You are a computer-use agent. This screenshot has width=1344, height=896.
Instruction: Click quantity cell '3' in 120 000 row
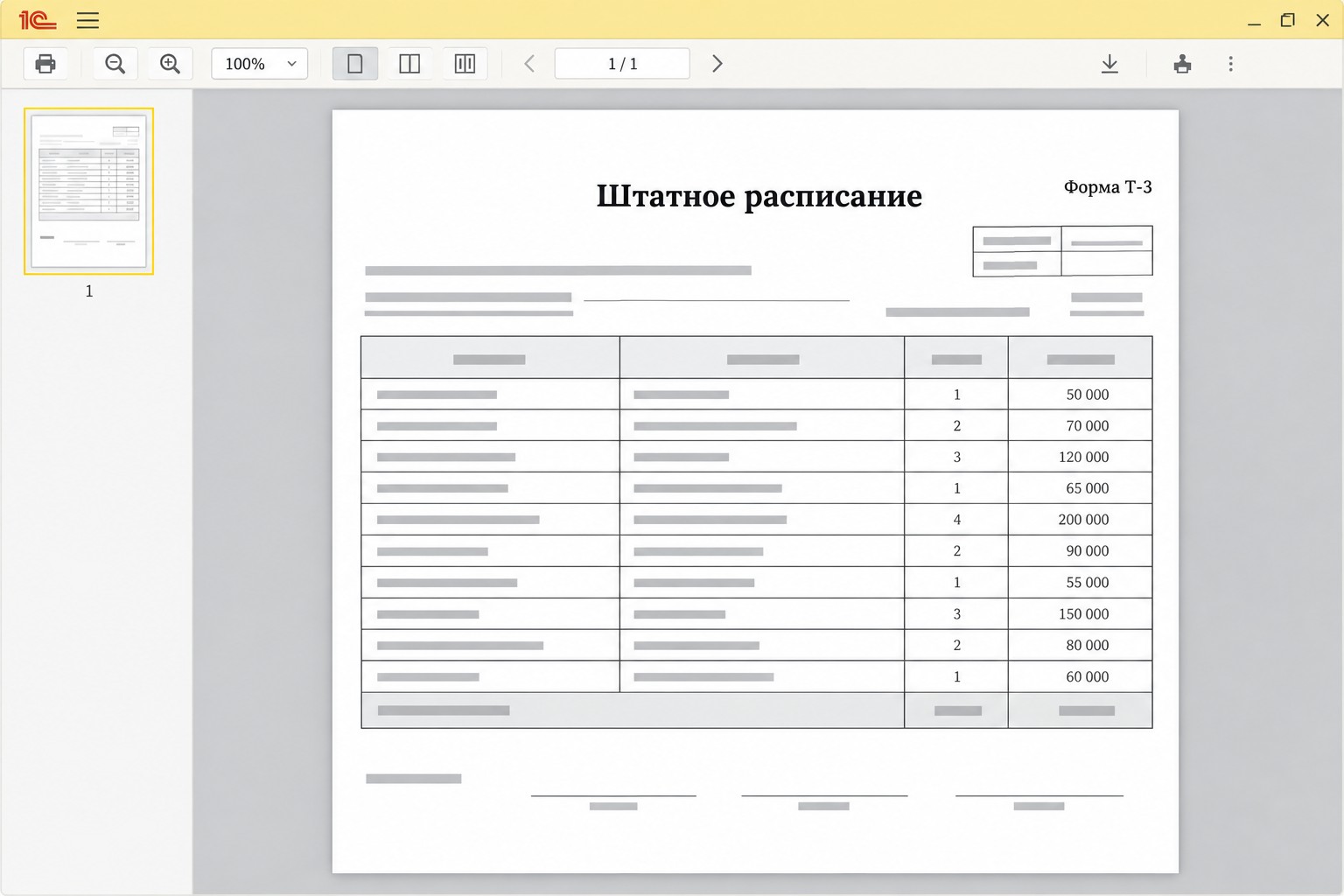click(956, 457)
